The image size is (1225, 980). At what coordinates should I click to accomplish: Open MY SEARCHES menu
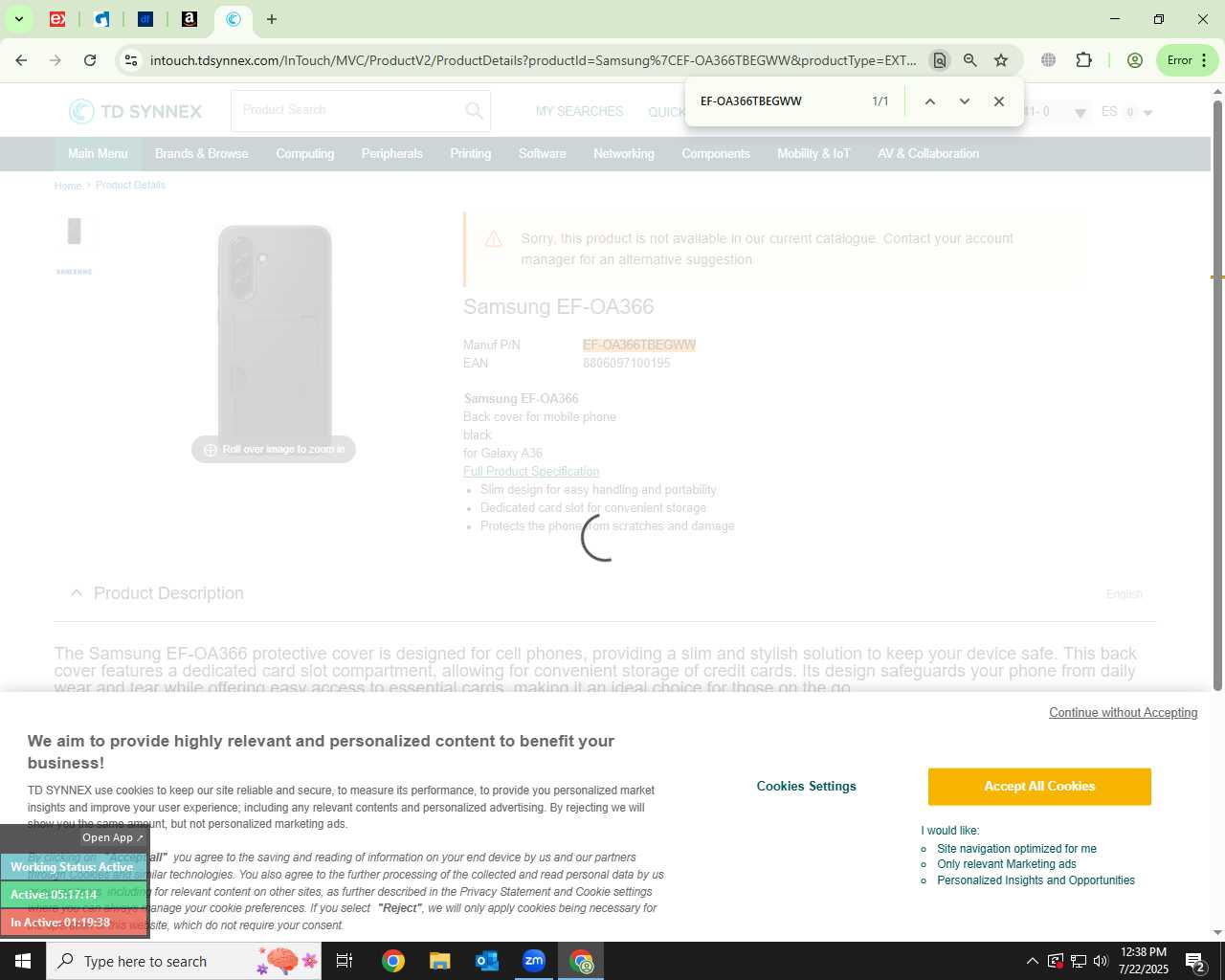pos(579,112)
